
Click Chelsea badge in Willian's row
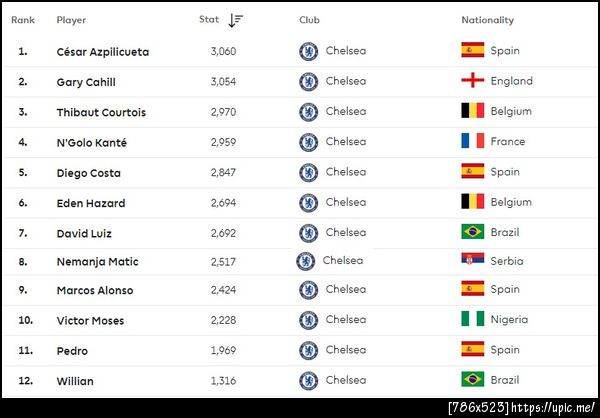click(x=309, y=380)
